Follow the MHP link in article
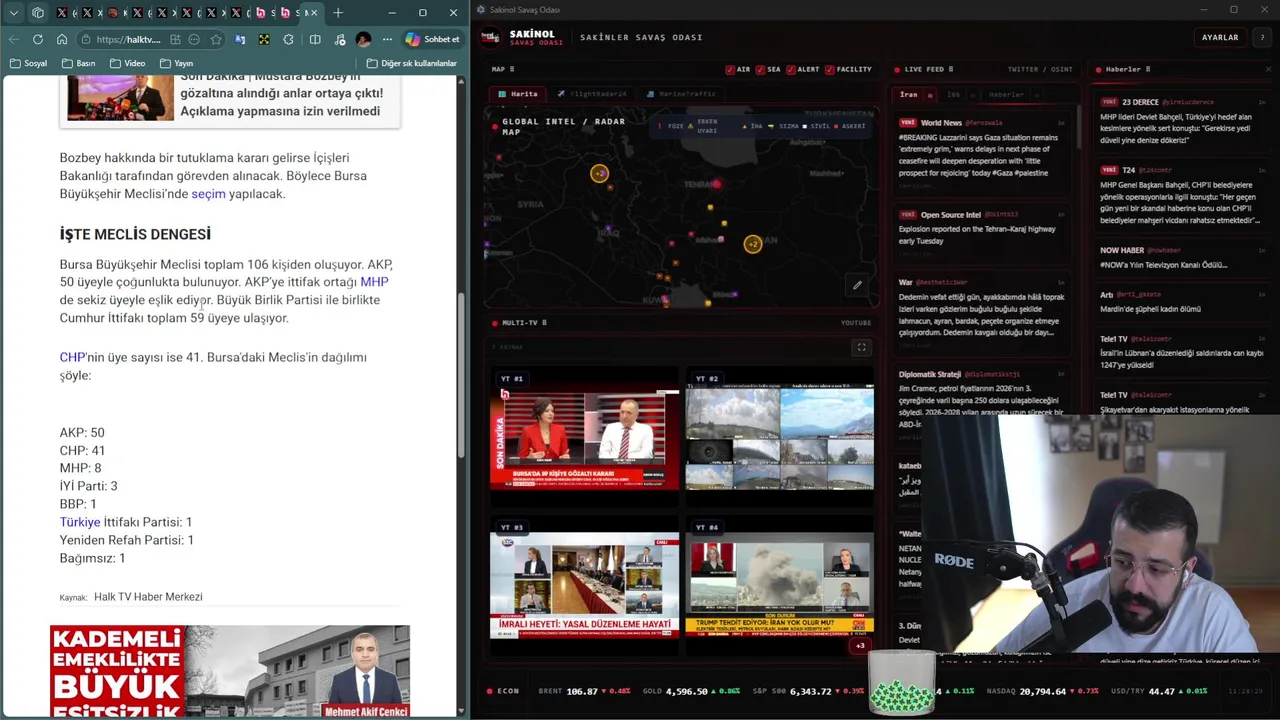 (374, 282)
